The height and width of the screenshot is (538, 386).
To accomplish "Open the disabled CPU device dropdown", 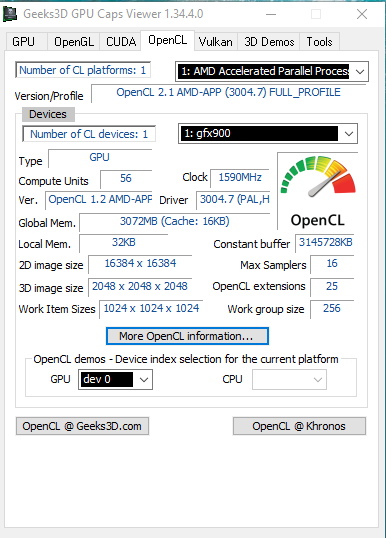I will click(289, 379).
